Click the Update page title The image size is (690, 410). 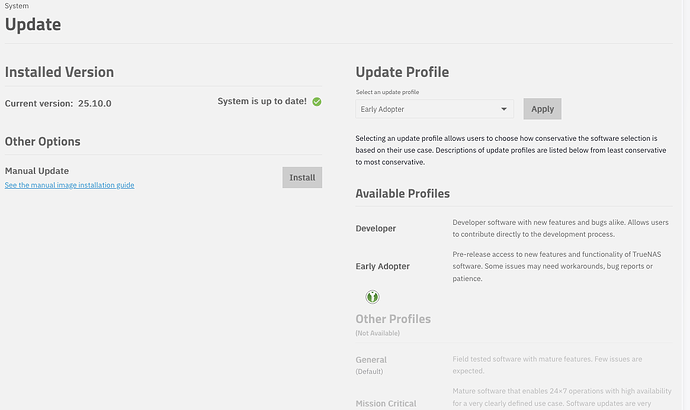33,24
